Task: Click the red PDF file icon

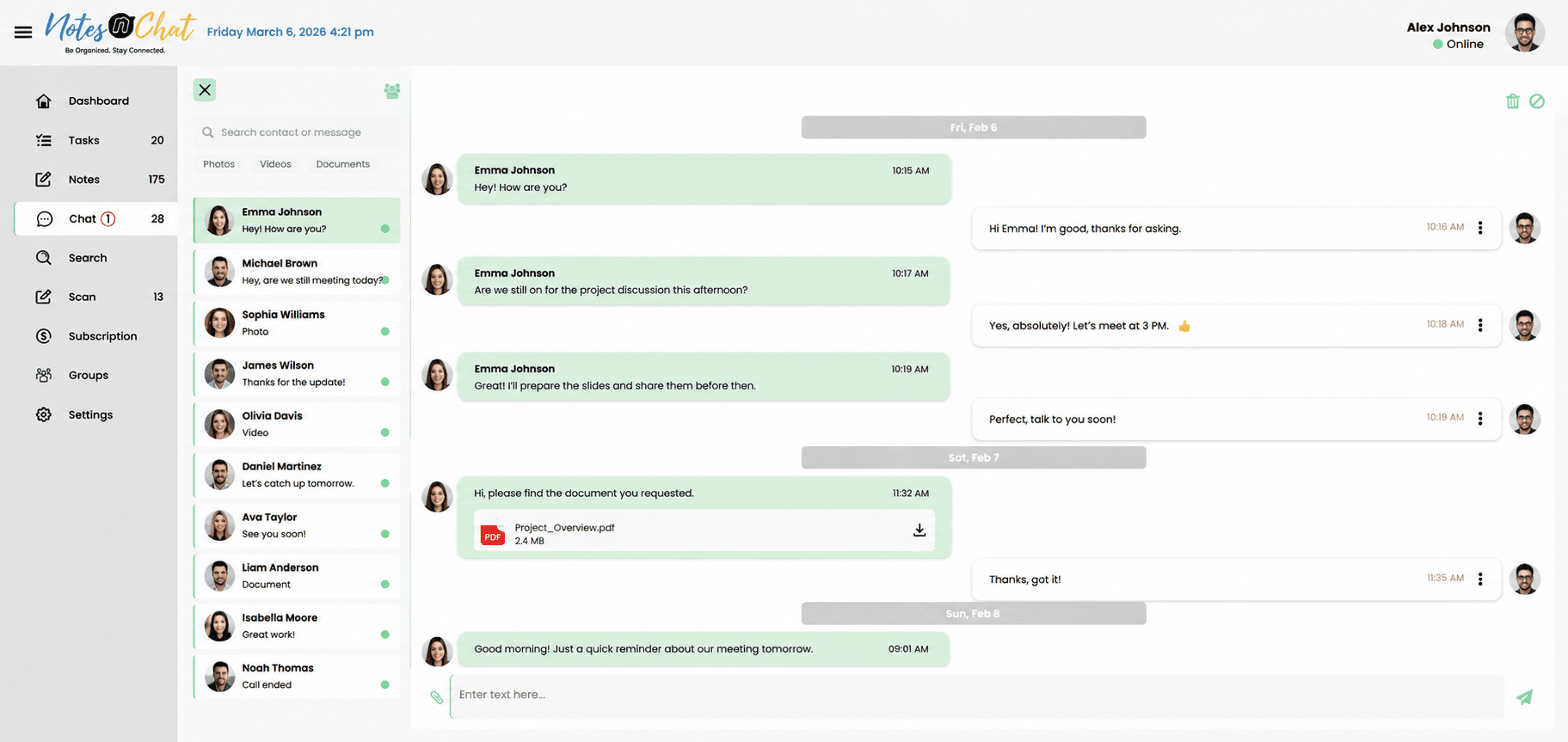Action: pos(493,534)
